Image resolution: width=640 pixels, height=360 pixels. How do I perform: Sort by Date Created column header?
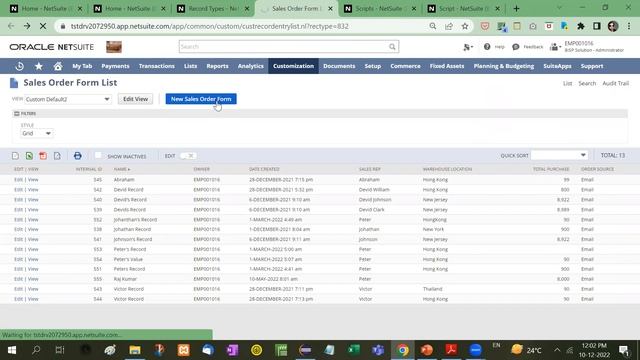click(264, 169)
